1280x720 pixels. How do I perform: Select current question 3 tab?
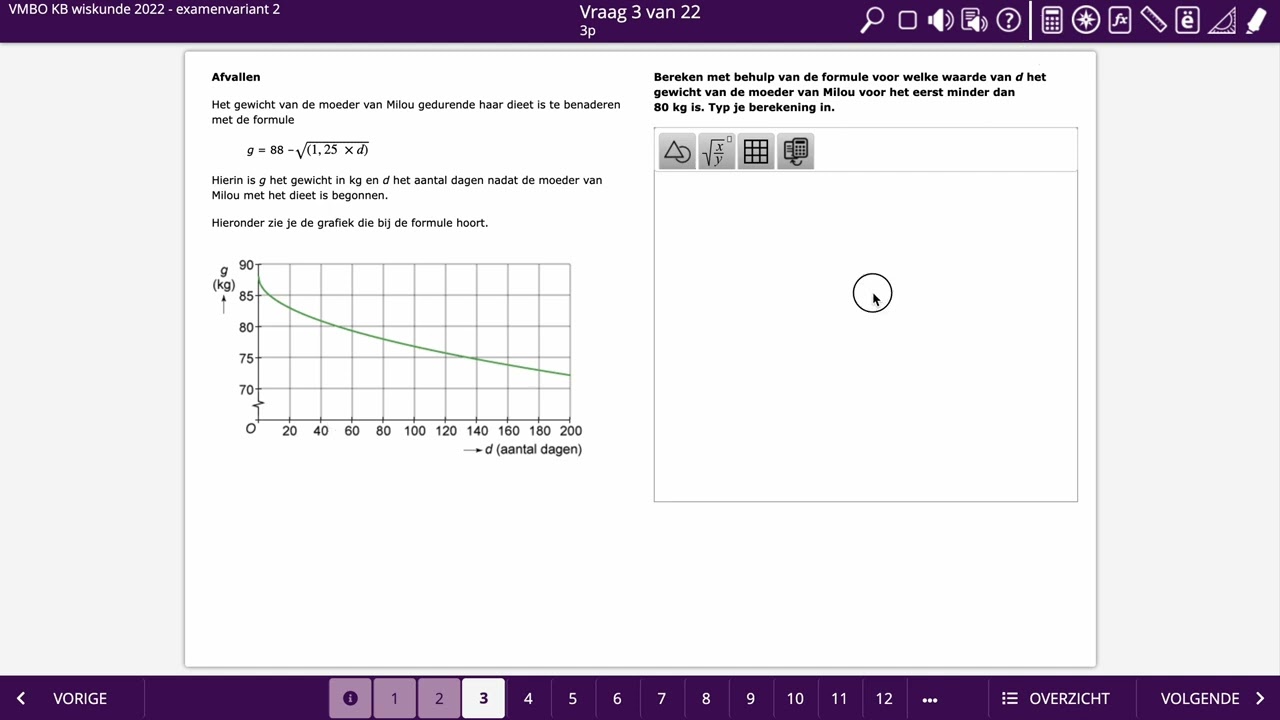tap(483, 698)
